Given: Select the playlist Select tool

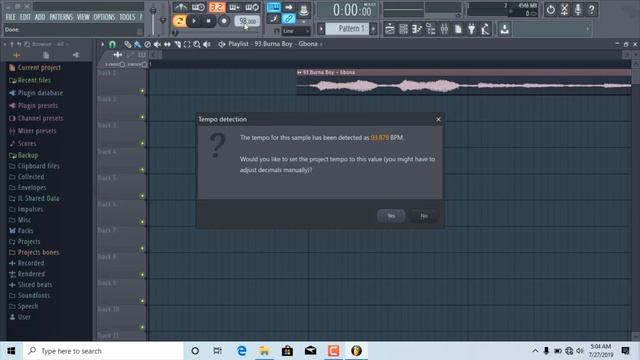Looking at the screenshot, I should coord(187,44).
